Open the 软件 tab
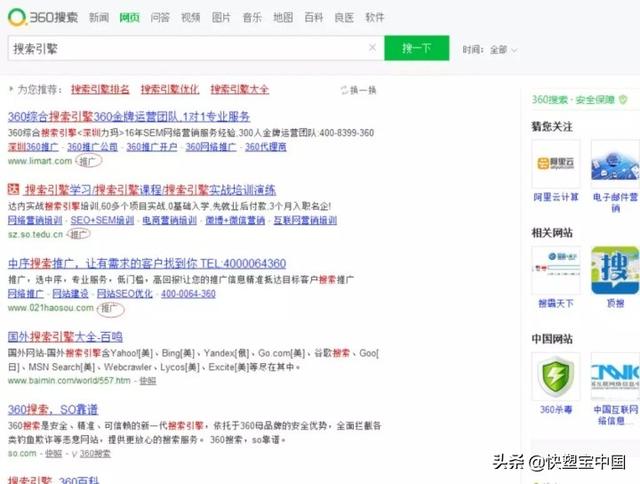Image resolution: width=640 pixels, height=484 pixels. tap(375, 18)
